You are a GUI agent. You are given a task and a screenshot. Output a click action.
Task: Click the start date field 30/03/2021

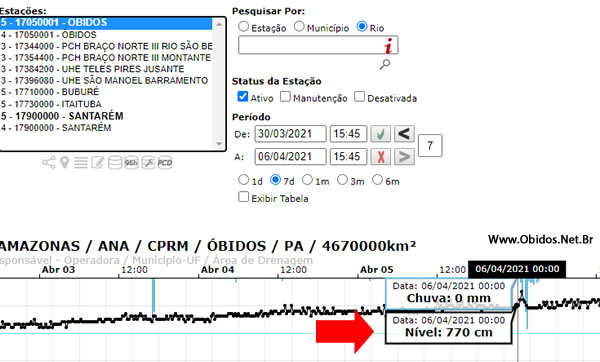[x=290, y=134]
